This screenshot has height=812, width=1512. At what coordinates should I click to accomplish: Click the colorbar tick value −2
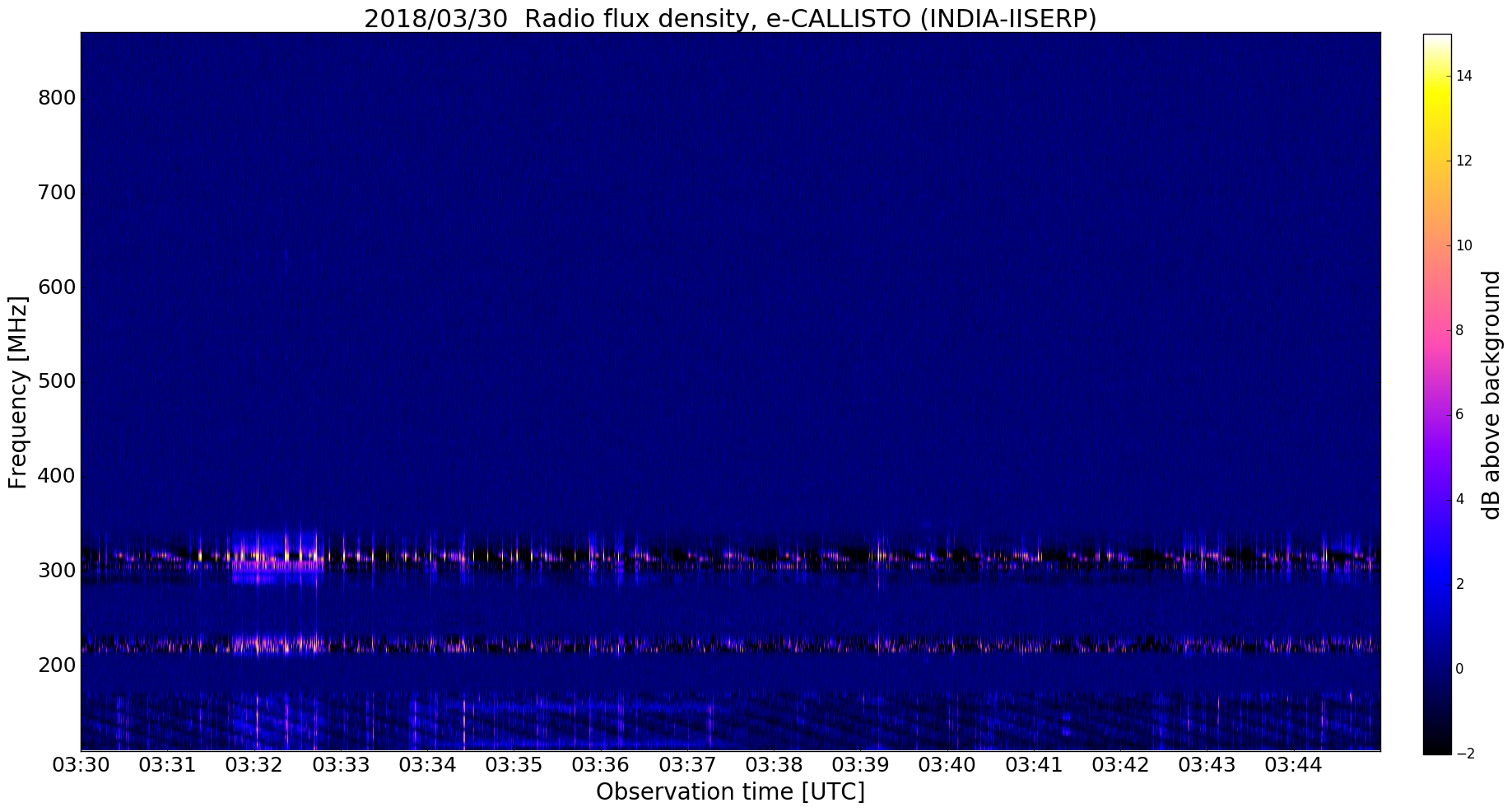click(x=1463, y=754)
